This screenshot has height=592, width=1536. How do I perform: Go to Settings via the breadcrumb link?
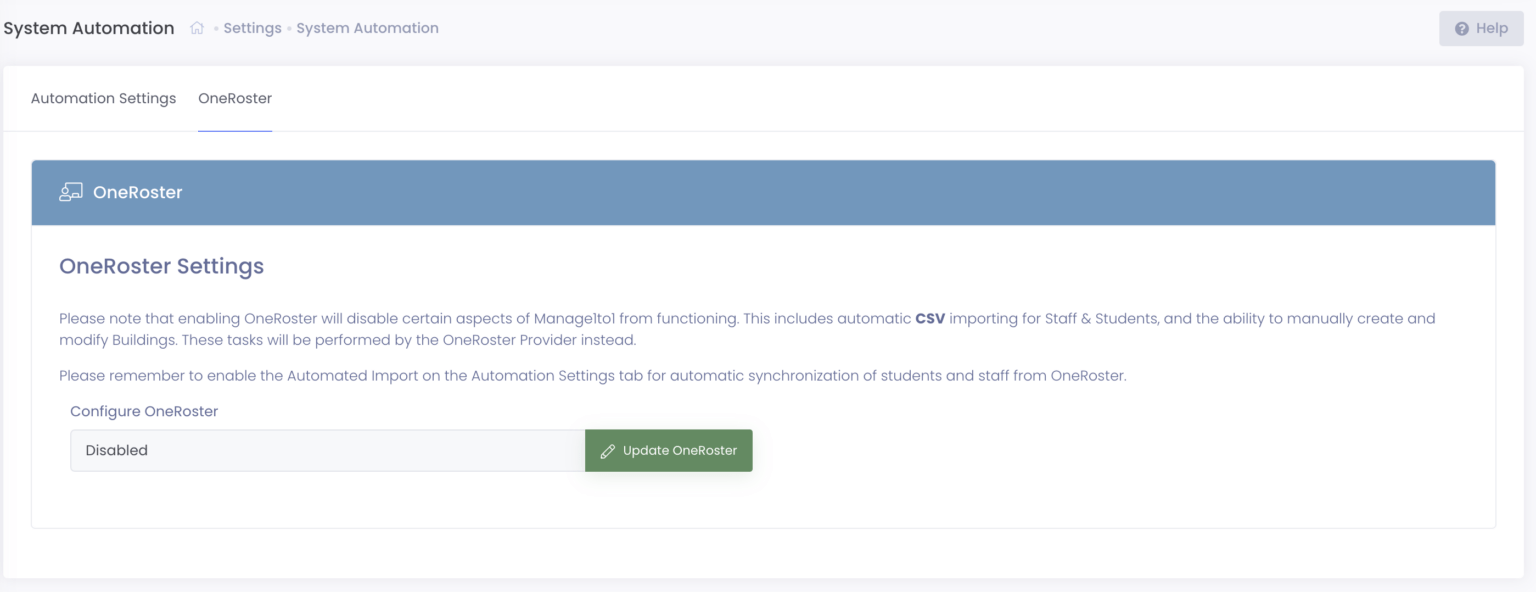click(252, 27)
